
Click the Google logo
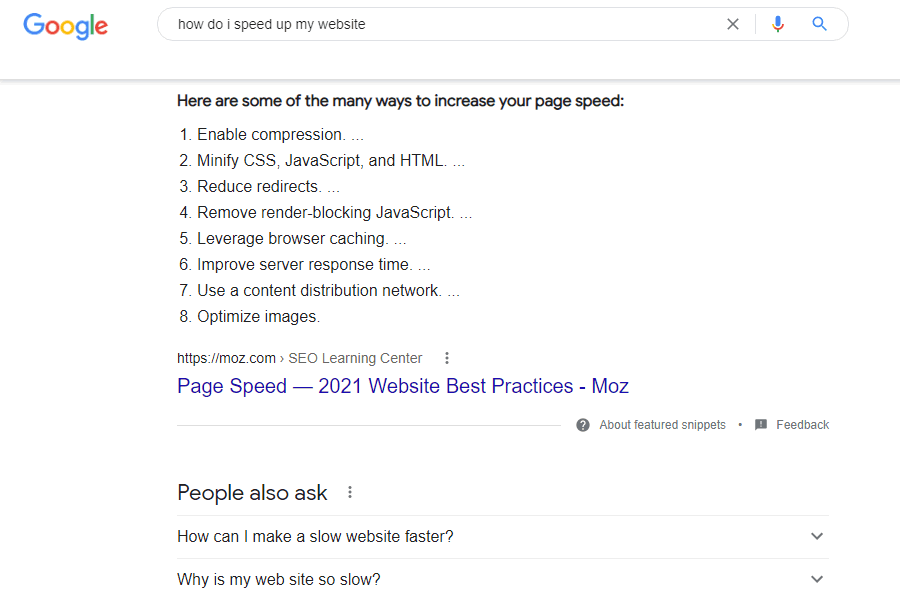(x=65, y=26)
